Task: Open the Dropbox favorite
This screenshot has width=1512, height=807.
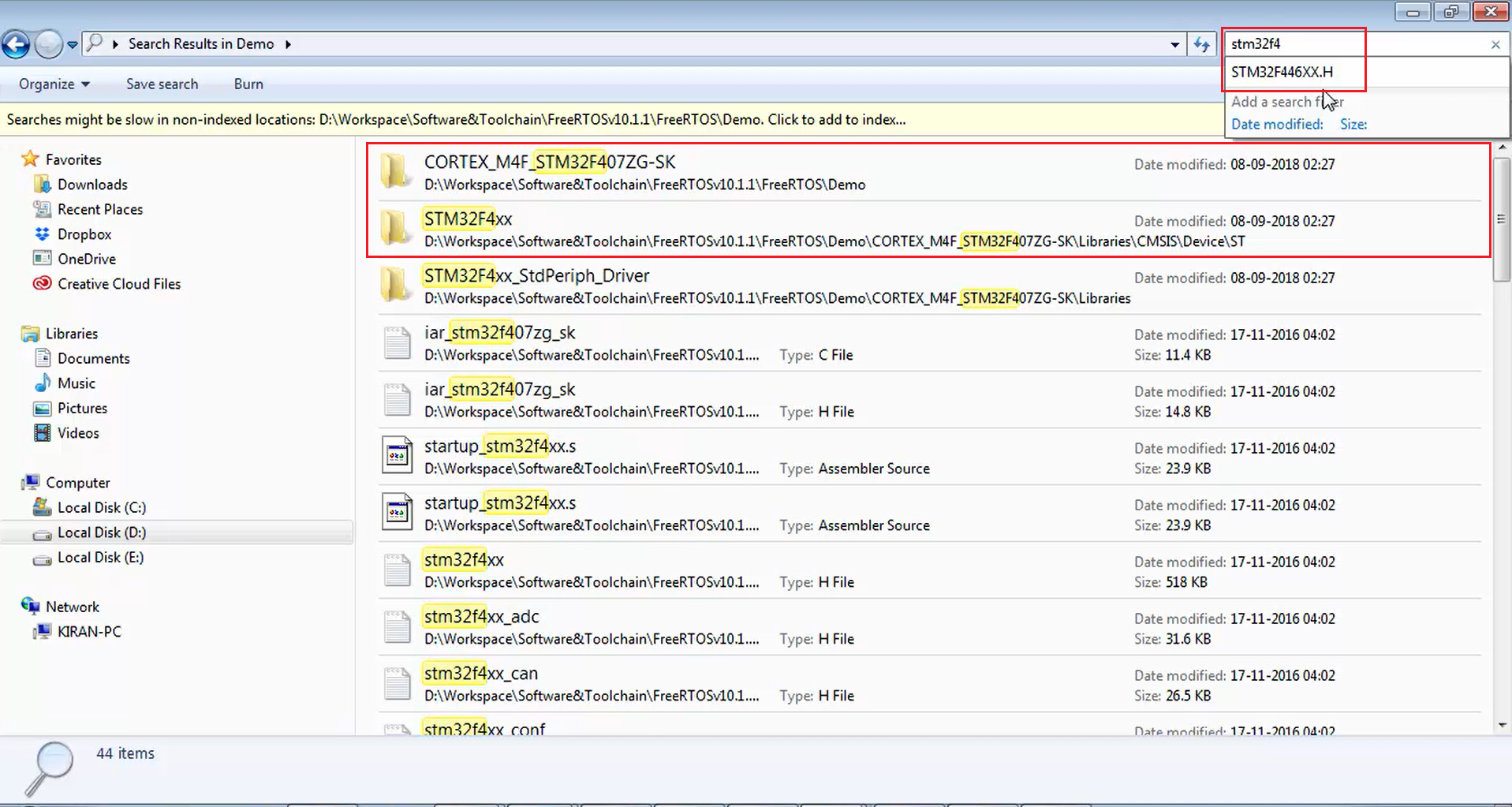Action: click(84, 234)
